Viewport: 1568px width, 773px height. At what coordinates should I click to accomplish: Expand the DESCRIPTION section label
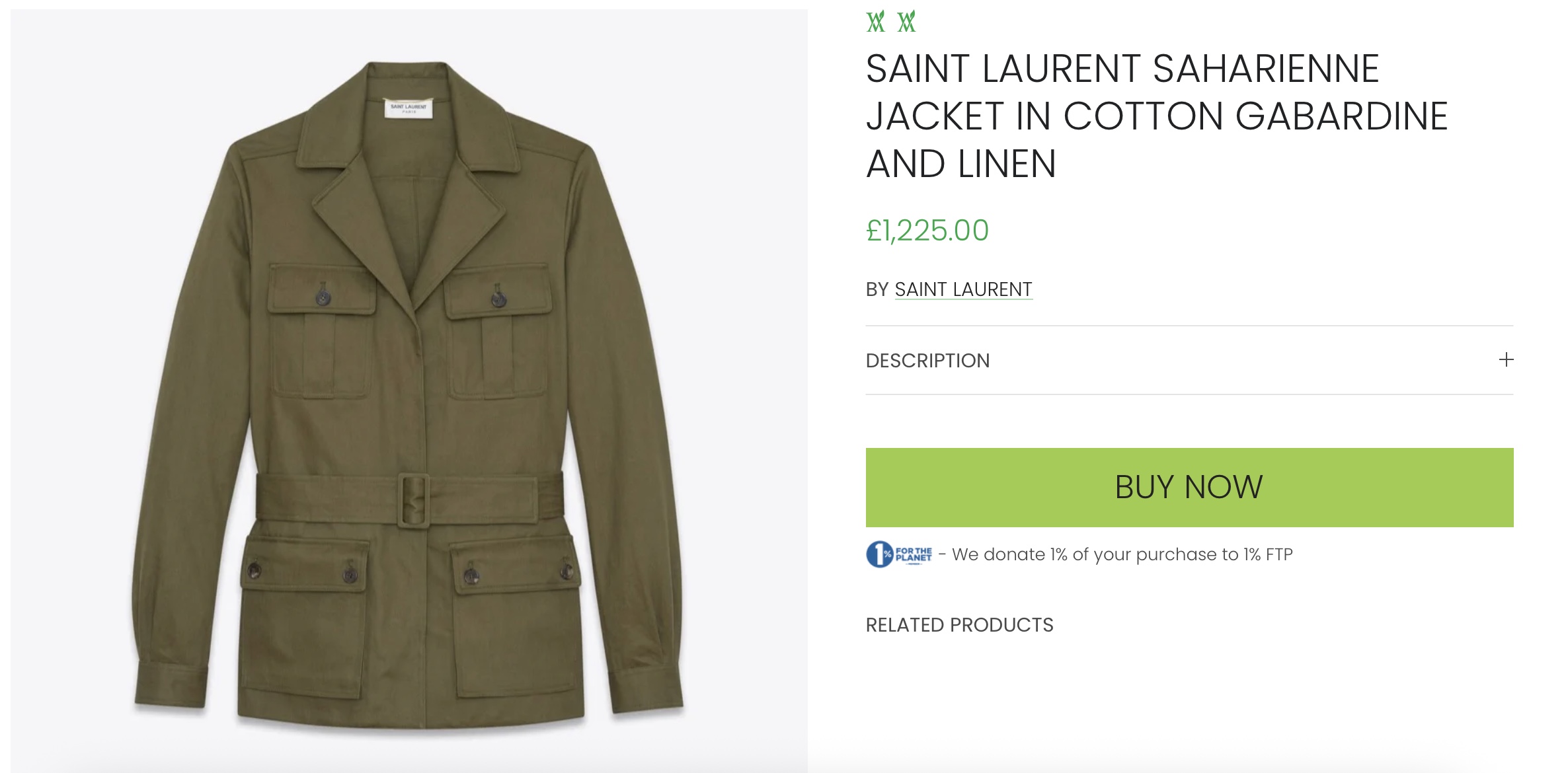click(927, 361)
